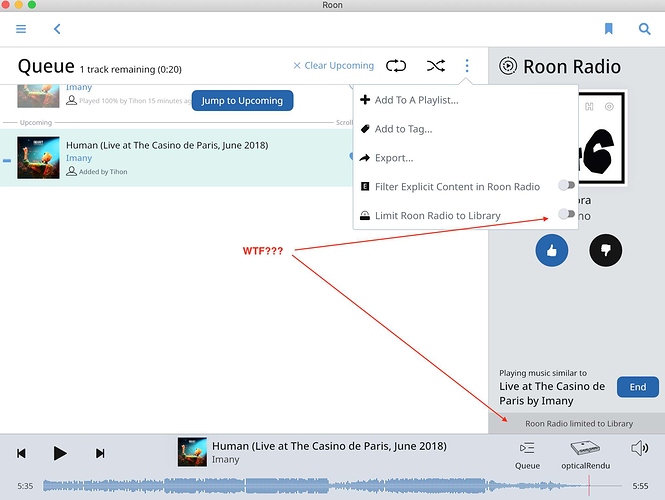Click 'Roon Radio limited to Library' status bar

point(577,424)
